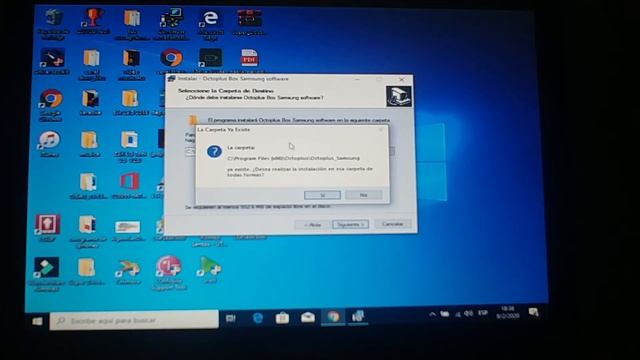Click the ESP language indicator
Viewport: 640px width, 360px height.
pyautogui.click(x=483, y=313)
